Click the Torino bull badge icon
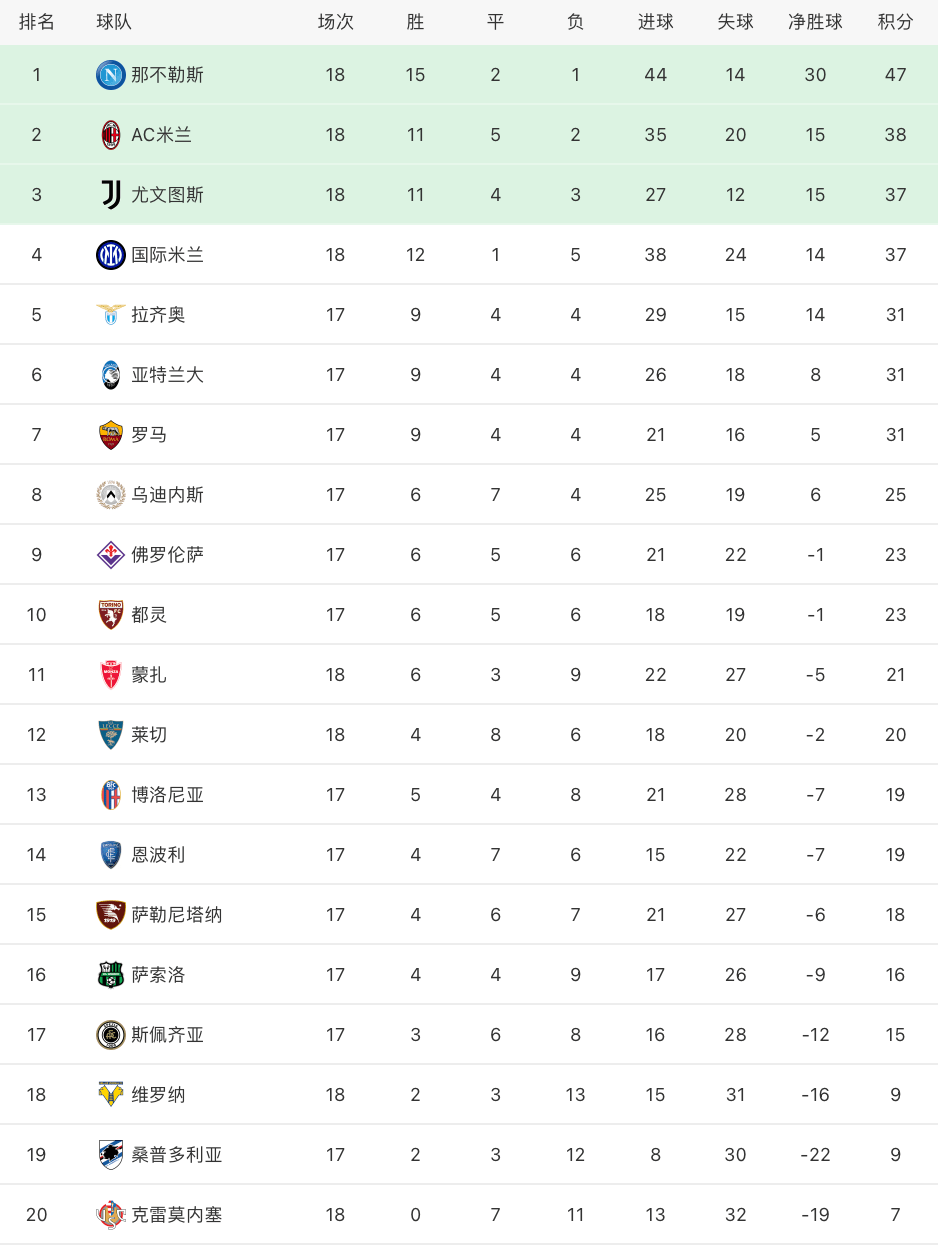Image resolution: width=938 pixels, height=1246 pixels. click(x=111, y=615)
